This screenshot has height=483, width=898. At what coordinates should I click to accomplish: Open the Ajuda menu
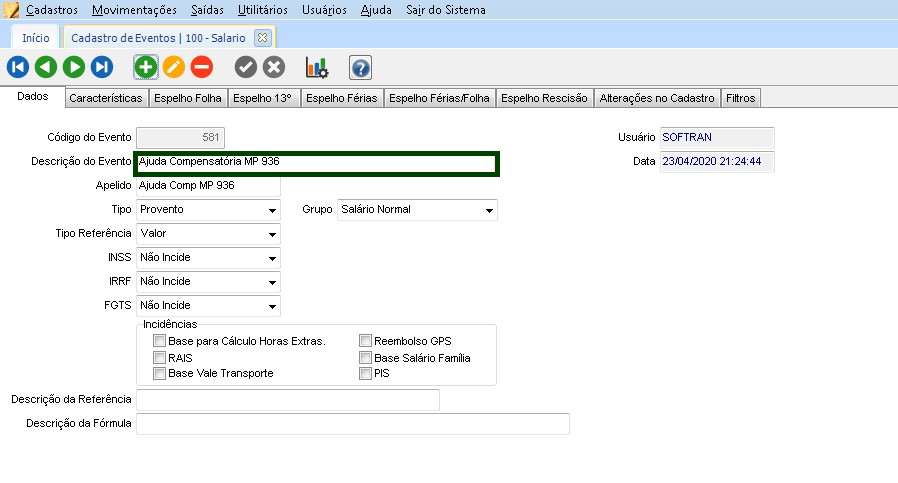coord(376,10)
